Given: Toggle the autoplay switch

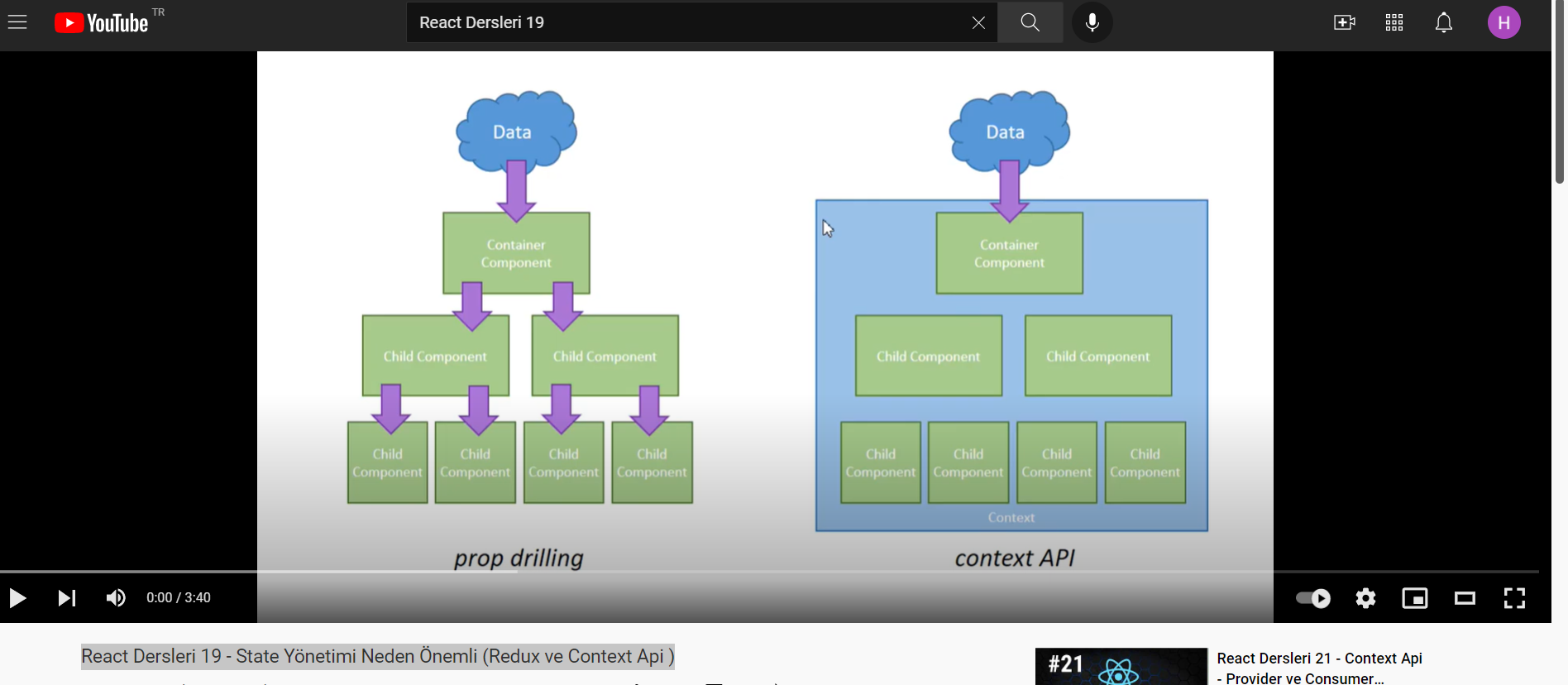Looking at the screenshot, I should [1312, 598].
